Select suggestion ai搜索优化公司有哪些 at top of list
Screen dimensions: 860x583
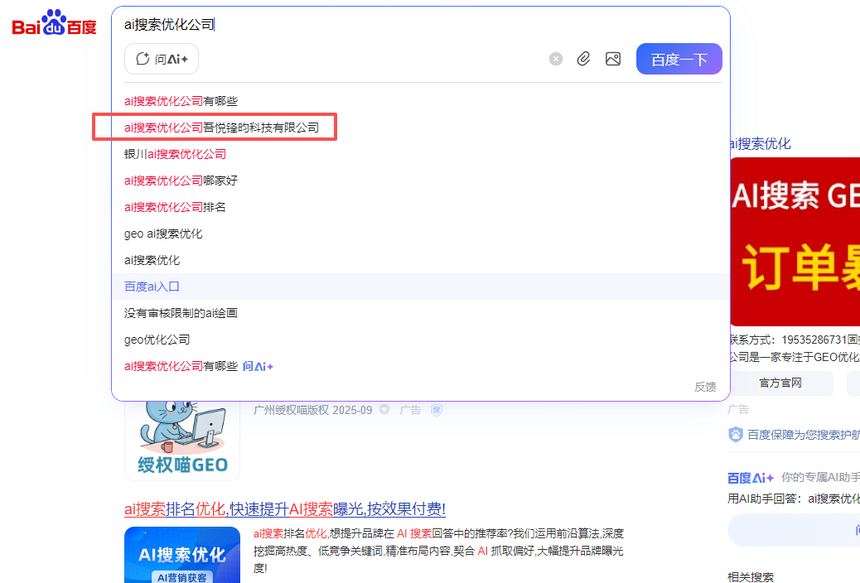[x=180, y=101]
